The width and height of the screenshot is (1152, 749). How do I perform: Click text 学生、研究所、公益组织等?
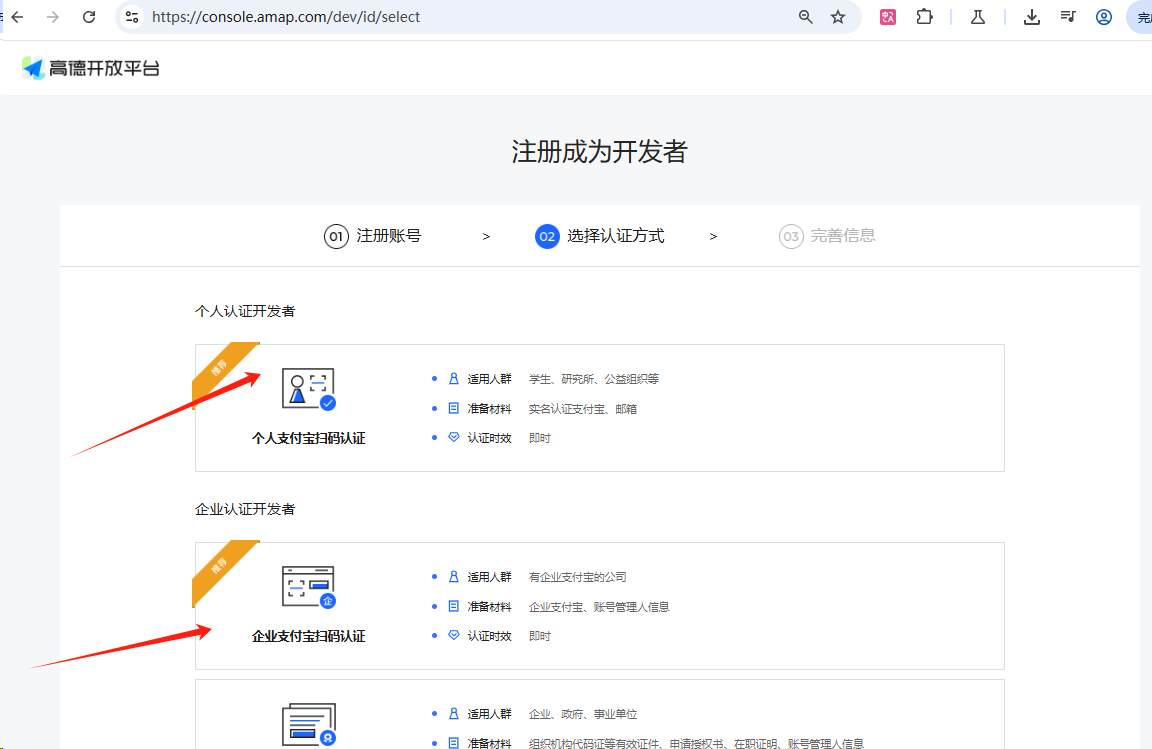click(x=594, y=379)
